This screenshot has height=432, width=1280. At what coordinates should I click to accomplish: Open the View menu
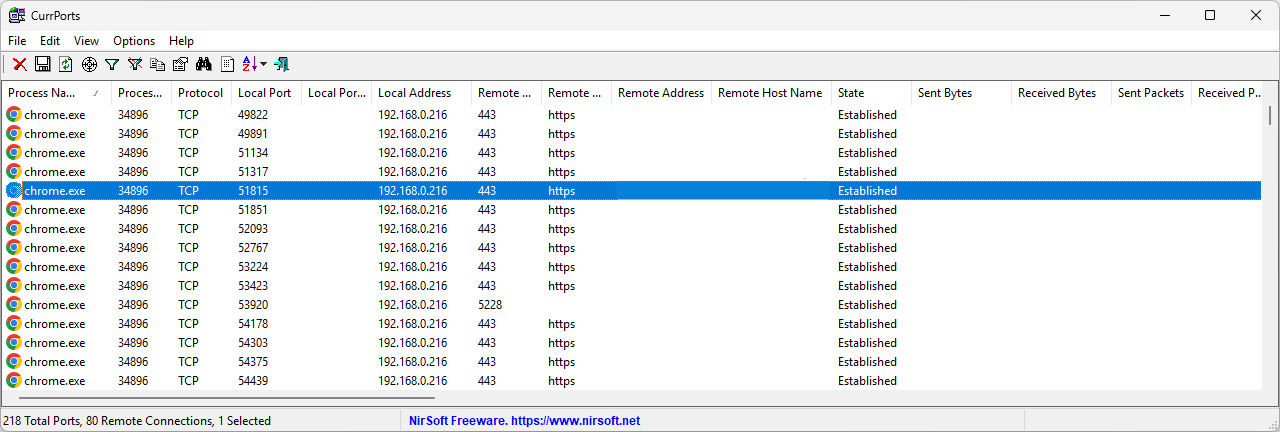click(86, 41)
